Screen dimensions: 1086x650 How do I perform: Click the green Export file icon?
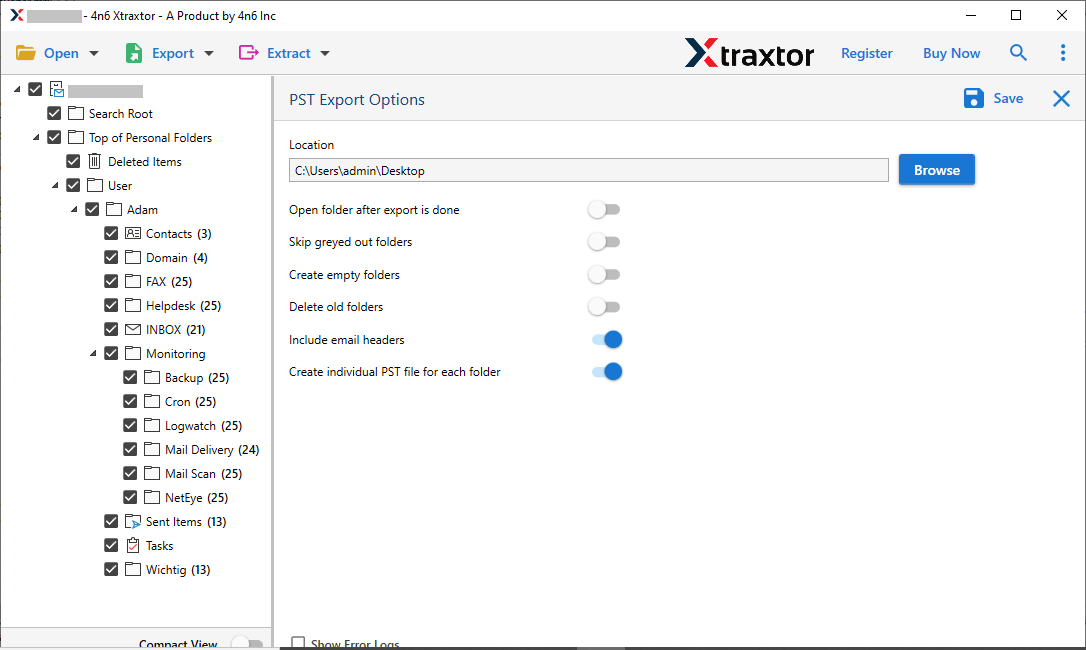(134, 53)
